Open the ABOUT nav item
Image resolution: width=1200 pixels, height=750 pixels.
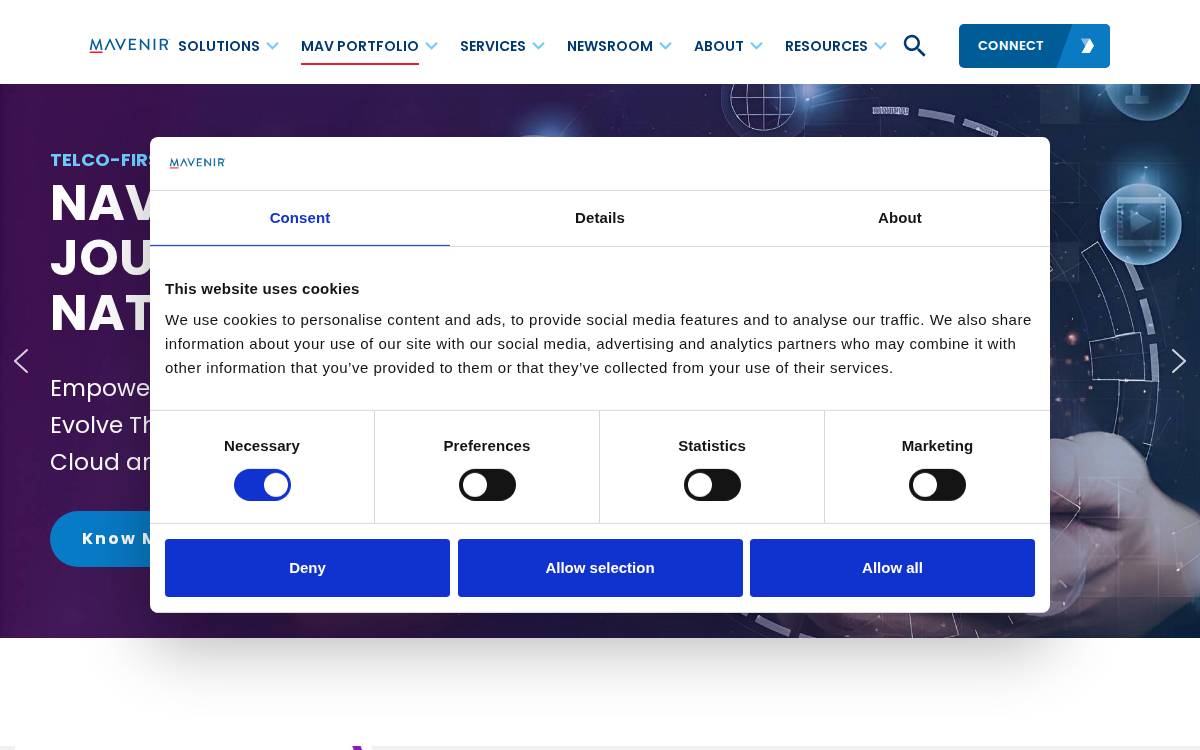[719, 46]
